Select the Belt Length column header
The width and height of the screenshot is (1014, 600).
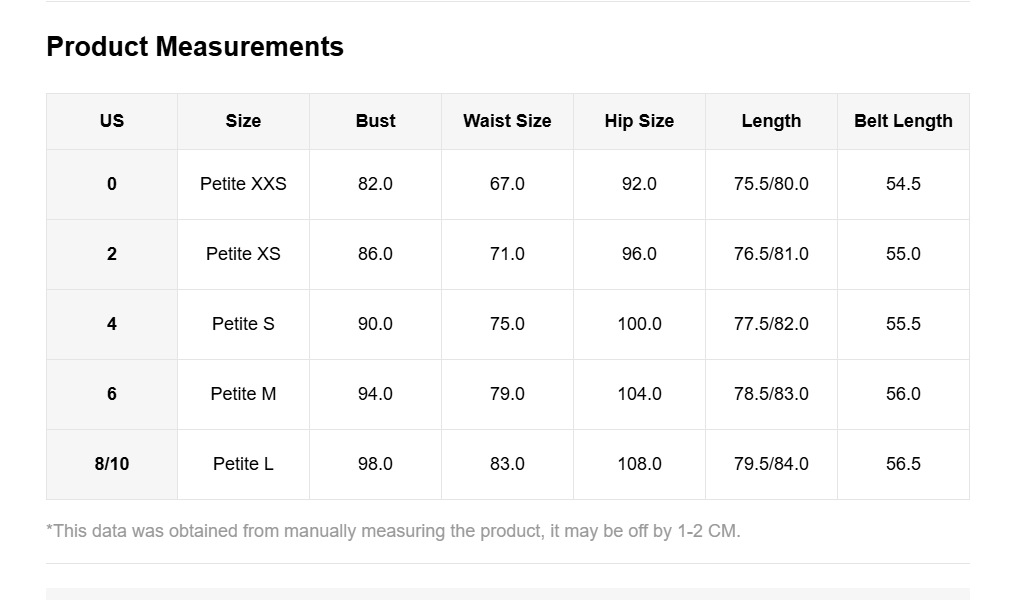(x=903, y=121)
